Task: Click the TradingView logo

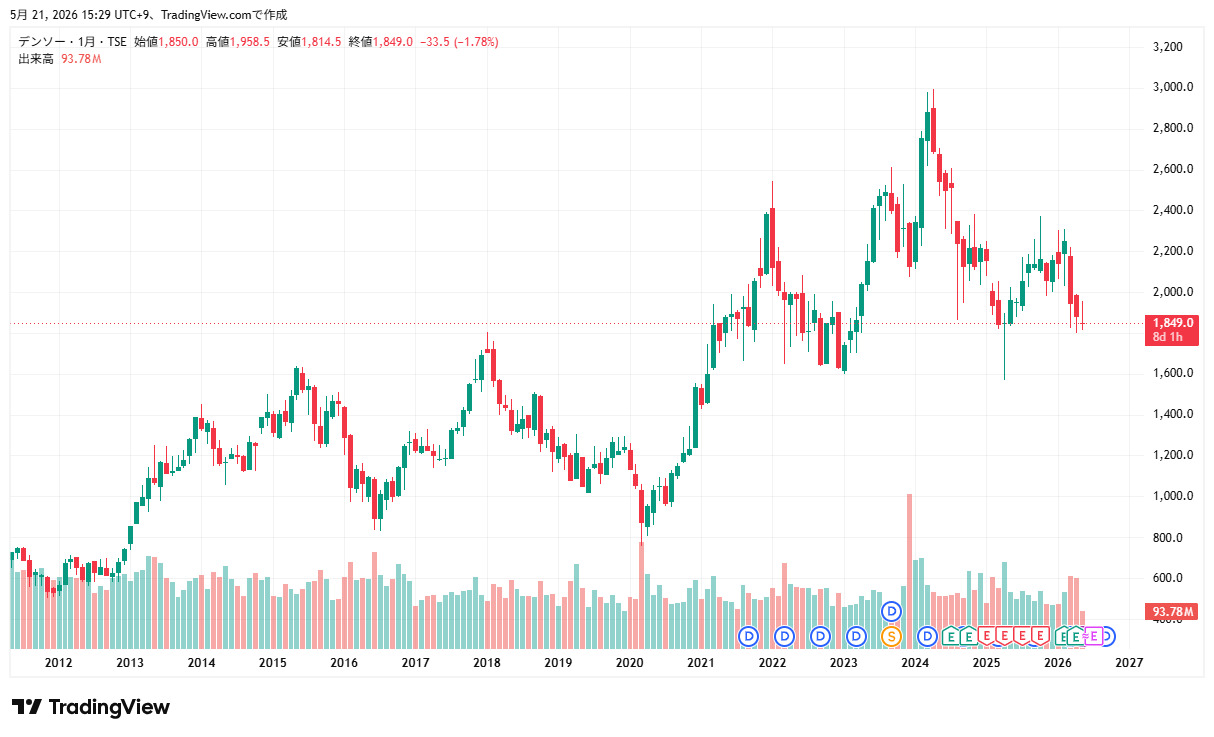Action: pos(91,707)
